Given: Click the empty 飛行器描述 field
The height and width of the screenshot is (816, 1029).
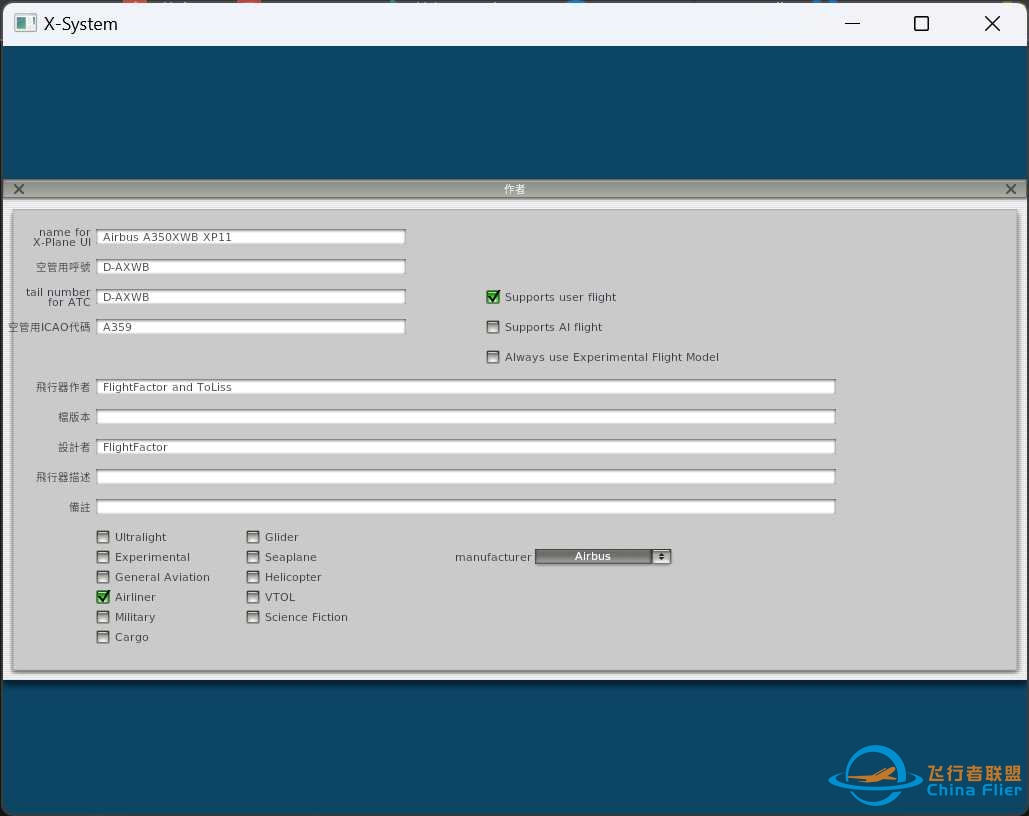Looking at the screenshot, I should (x=466, y=477).
